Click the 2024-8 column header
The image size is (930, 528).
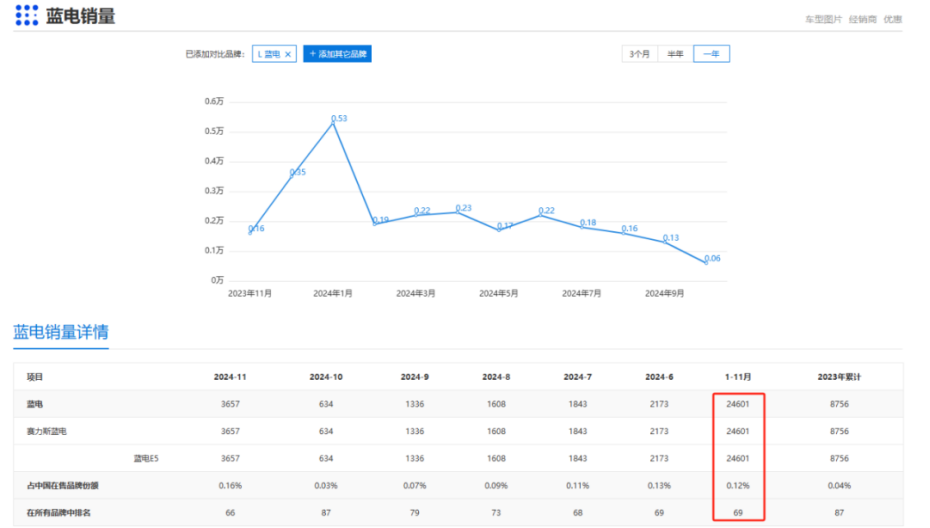496,377
